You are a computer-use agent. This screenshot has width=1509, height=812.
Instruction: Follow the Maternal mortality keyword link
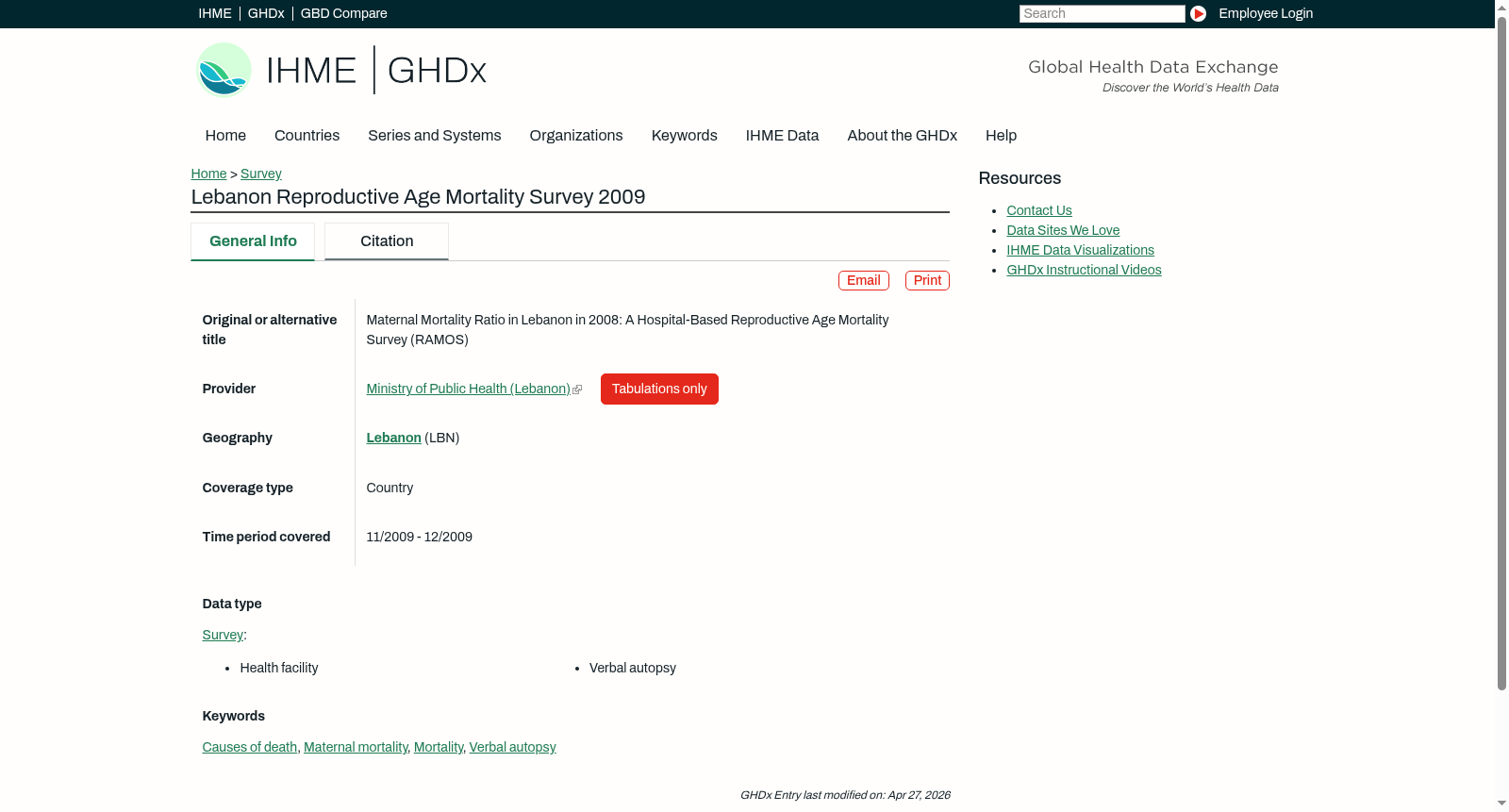356,748
